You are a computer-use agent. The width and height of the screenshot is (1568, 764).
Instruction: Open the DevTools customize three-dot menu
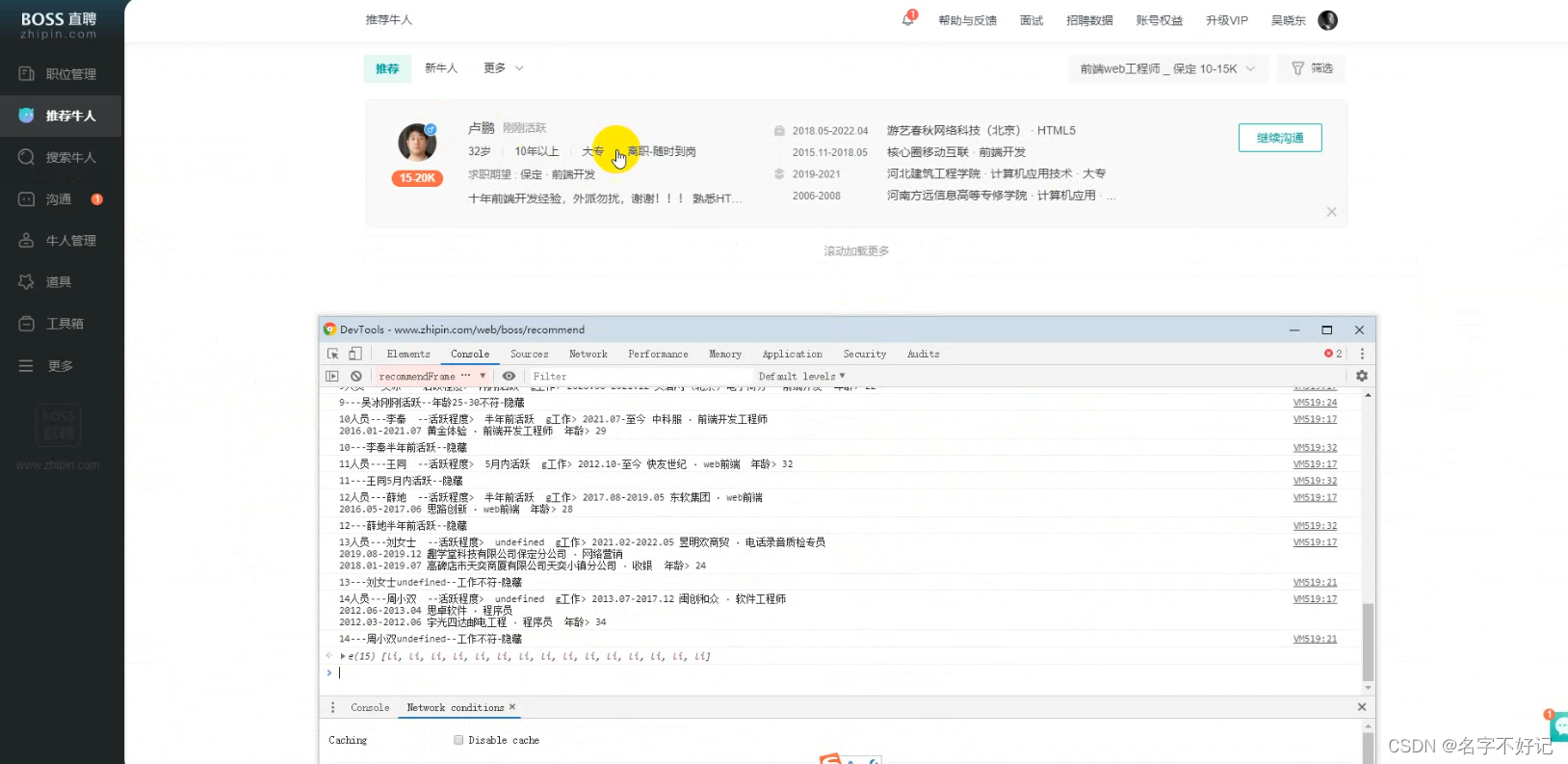[1362, 355]
